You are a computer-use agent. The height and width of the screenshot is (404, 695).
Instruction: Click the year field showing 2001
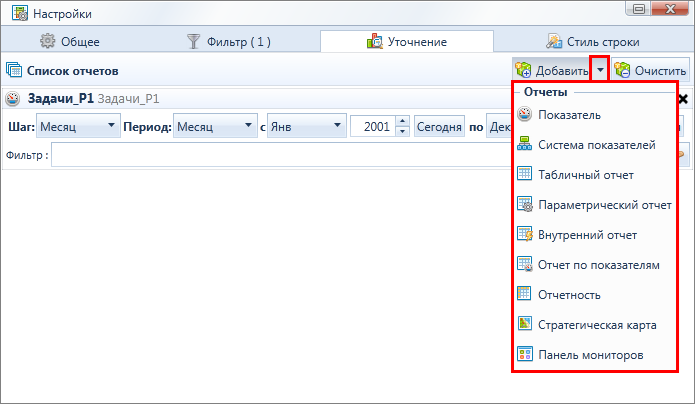tap(374, 127)
